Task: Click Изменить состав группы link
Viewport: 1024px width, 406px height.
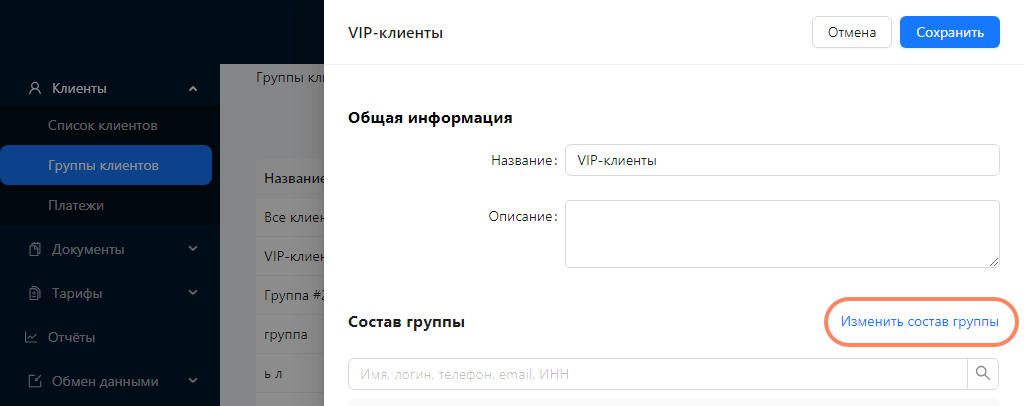Action: coord(920,322)
